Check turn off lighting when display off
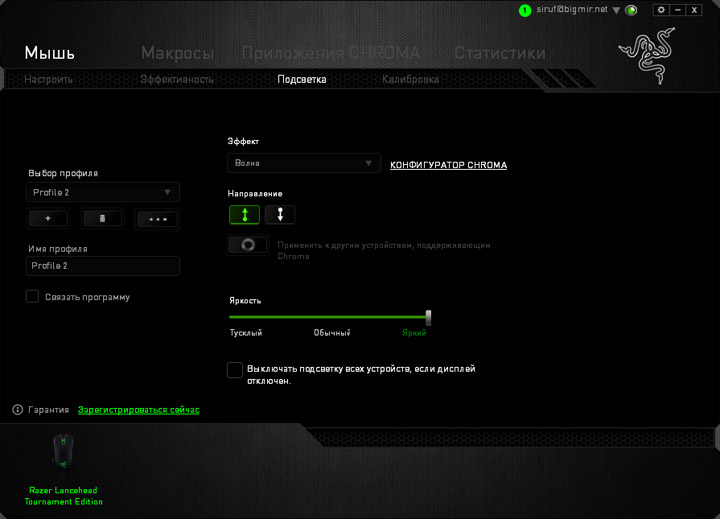This screenshot has height=519, width=720. 235,370
